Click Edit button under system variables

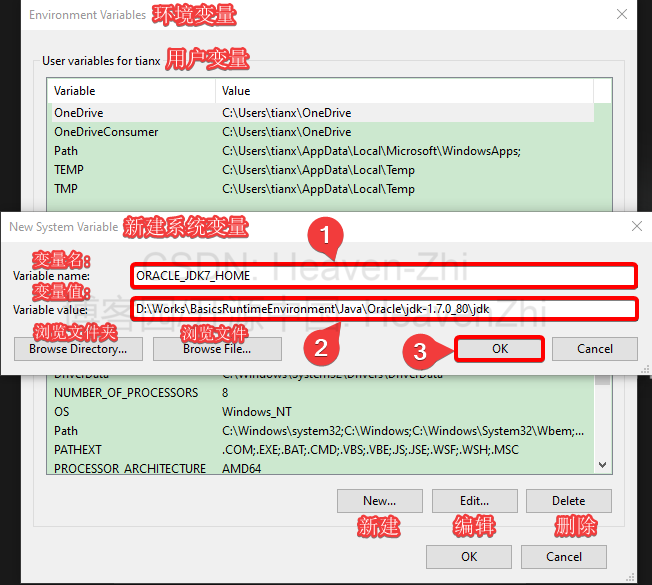pos(474,501)
